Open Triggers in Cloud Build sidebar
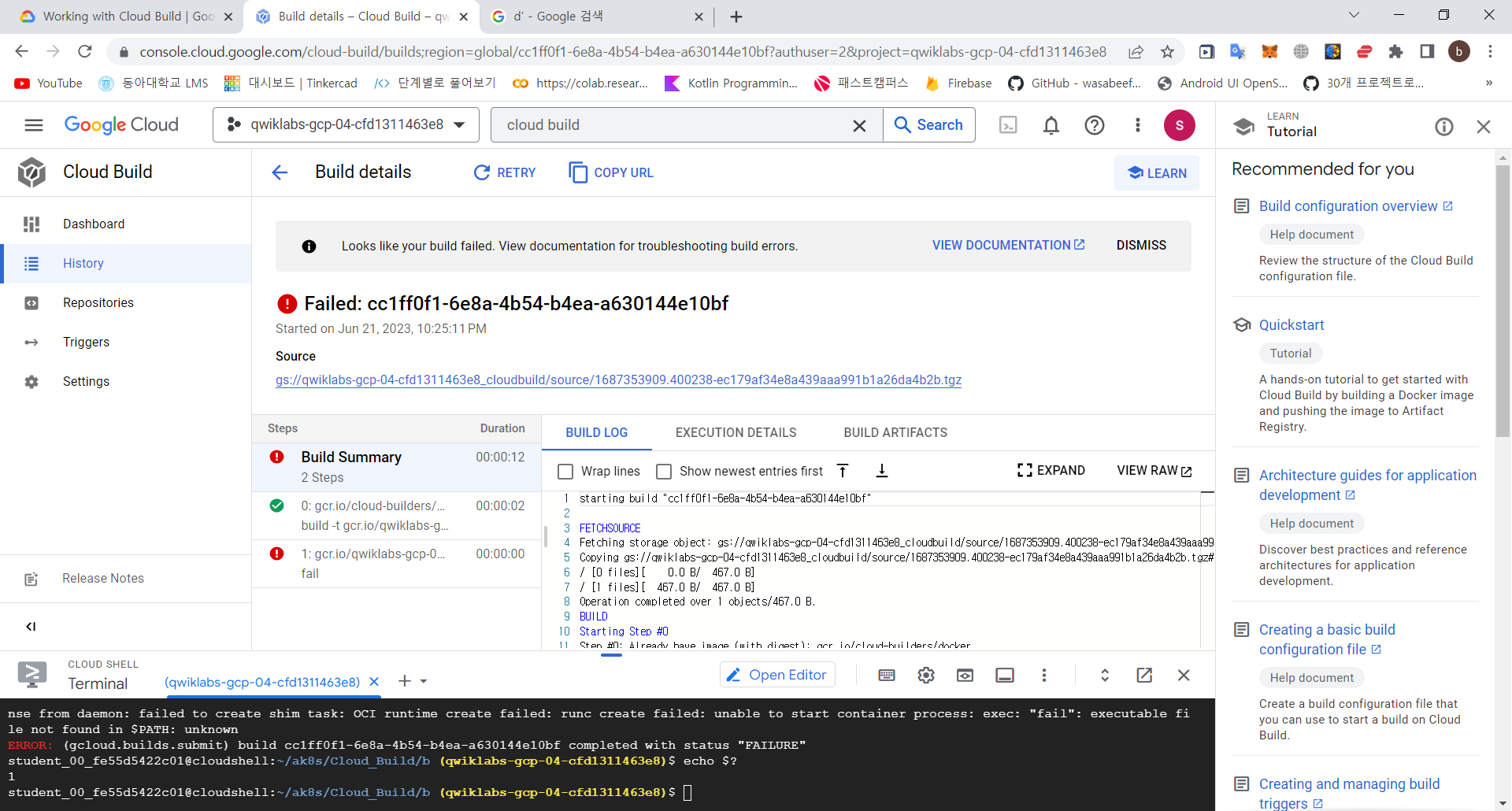 (126, 343)
